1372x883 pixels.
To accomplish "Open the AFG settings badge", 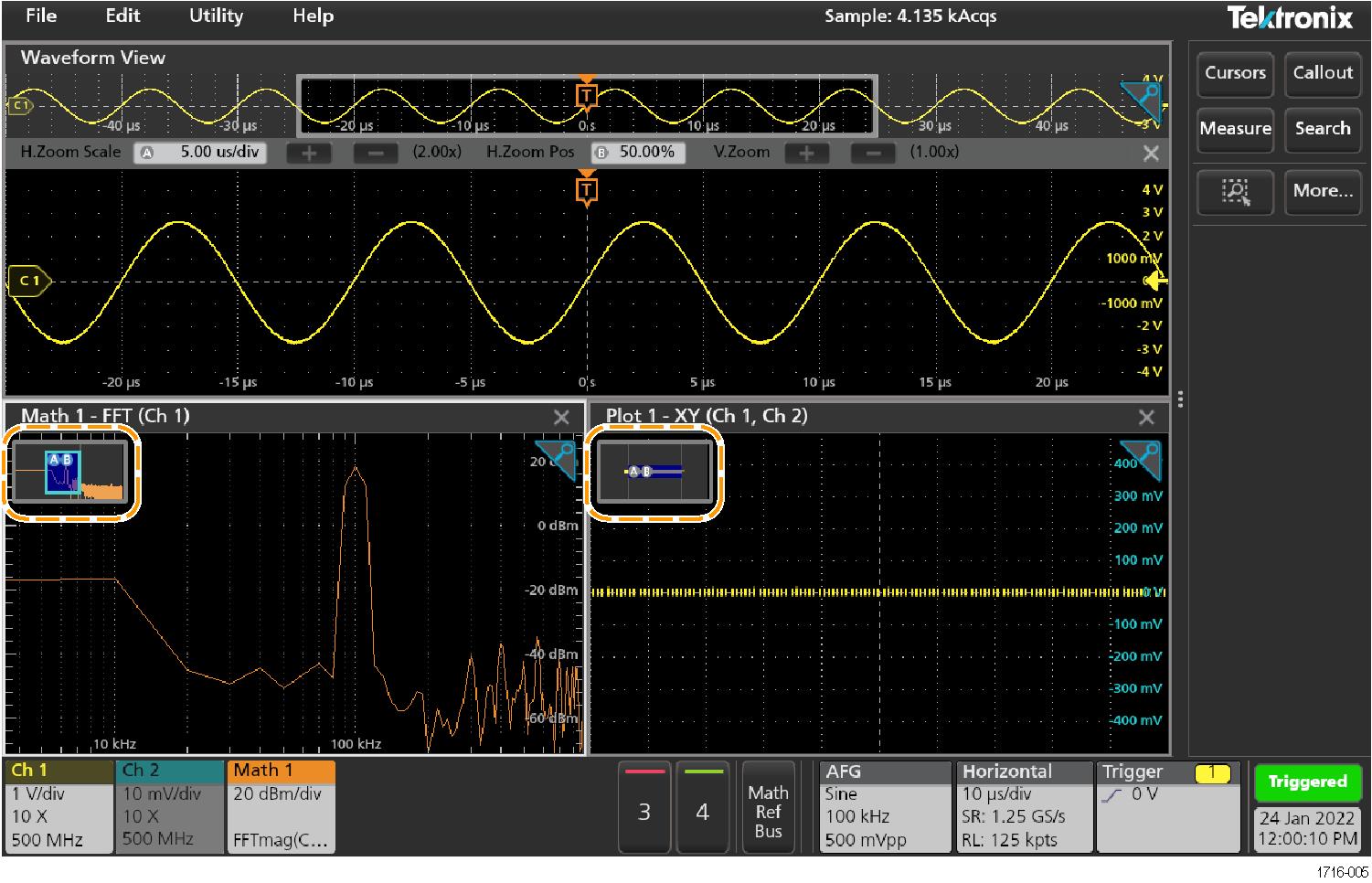I will click(x=883, y=806).
